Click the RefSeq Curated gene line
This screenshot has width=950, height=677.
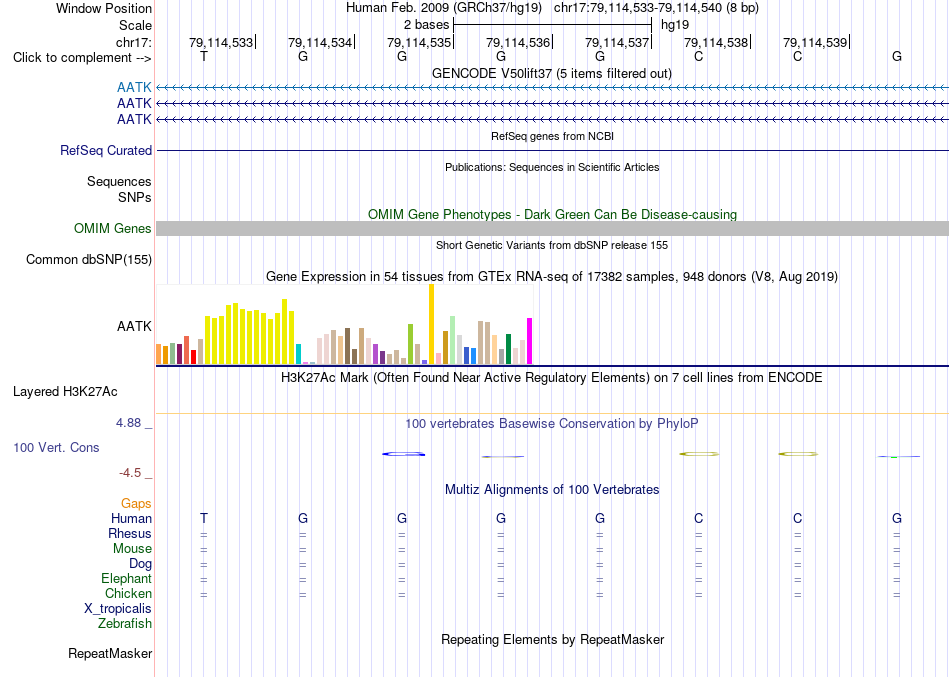click(x=552, y=150)
